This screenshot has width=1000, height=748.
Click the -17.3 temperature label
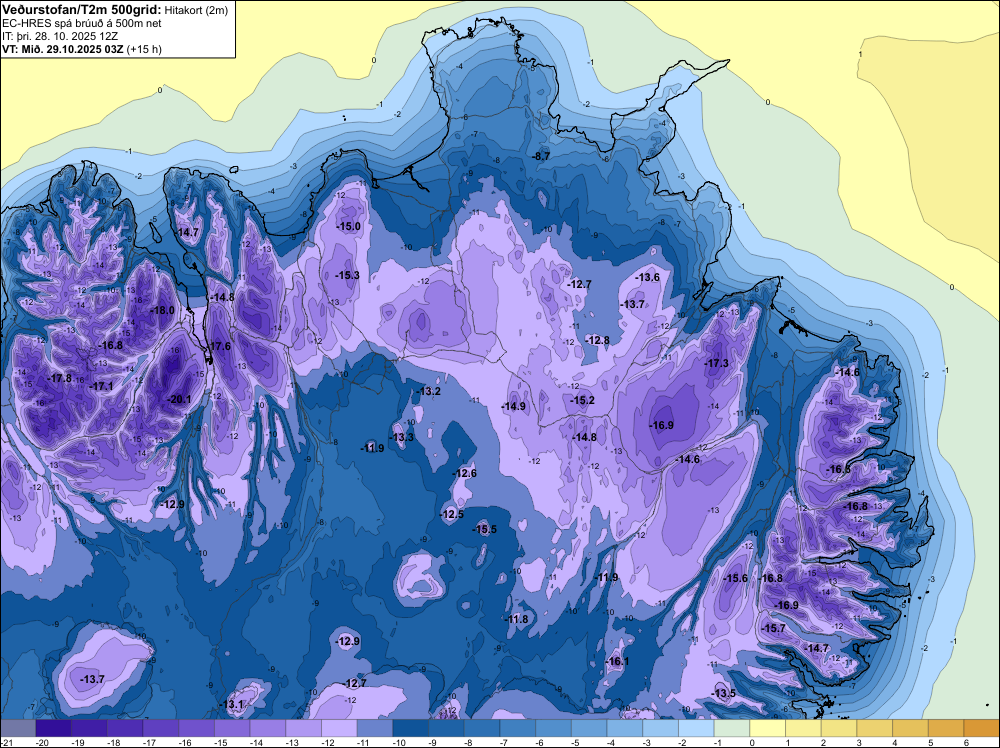pos(716,363)
